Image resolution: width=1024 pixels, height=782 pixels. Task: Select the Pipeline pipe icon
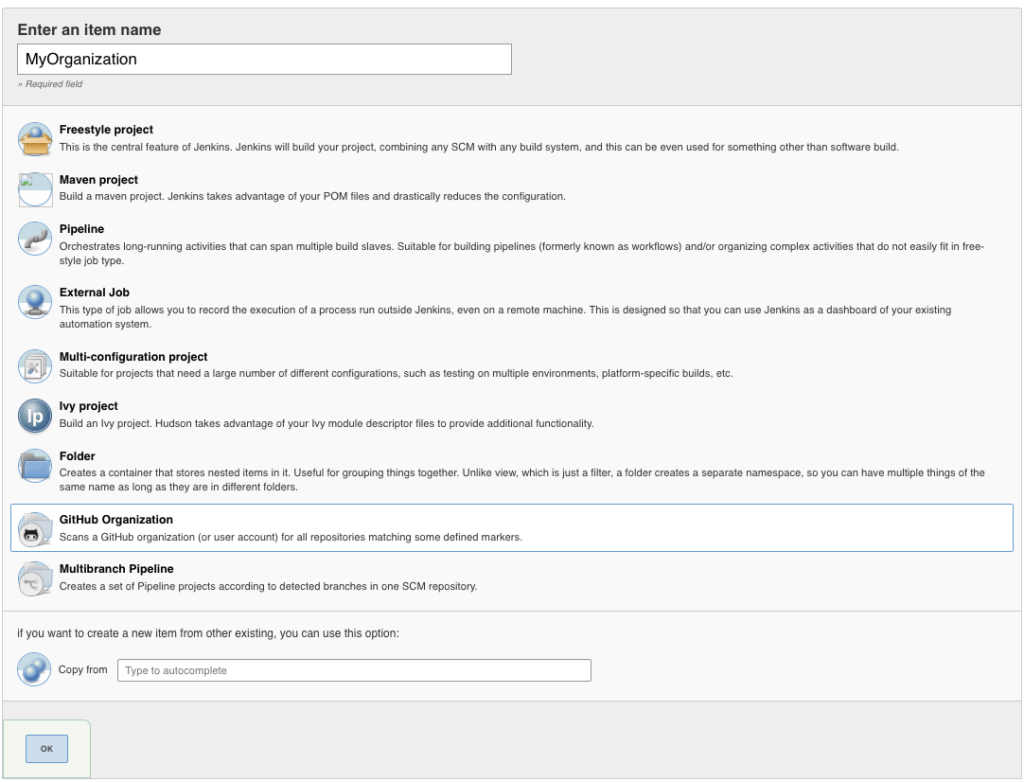[x=35, y=238]
